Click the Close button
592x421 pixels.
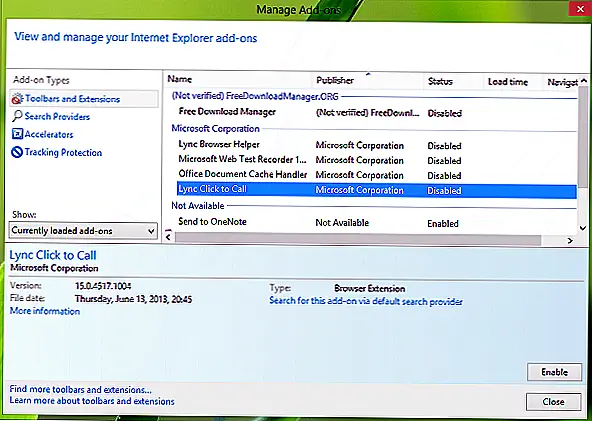[553, 402]
